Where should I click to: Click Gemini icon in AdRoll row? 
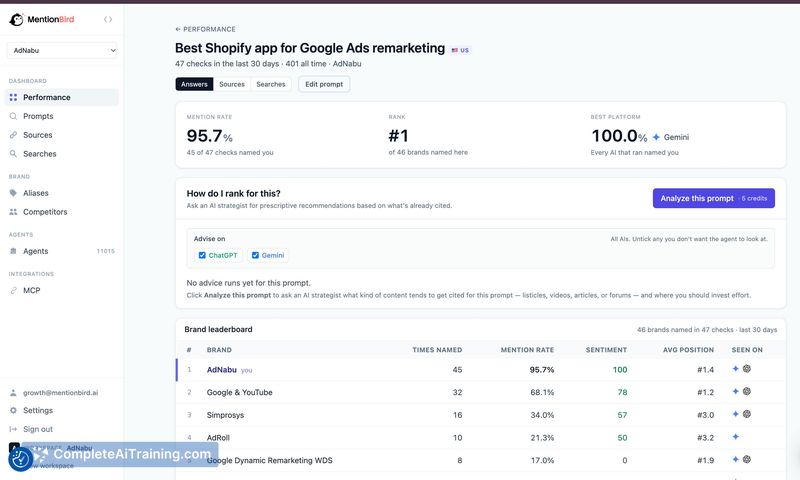[736, 437]
